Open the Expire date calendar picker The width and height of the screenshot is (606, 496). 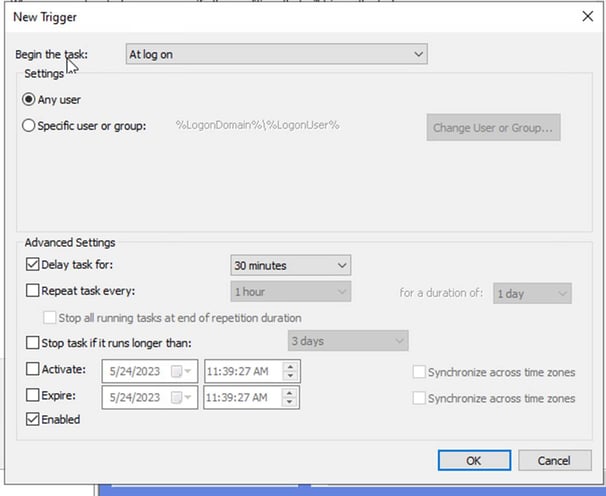[x=181, y=397]
